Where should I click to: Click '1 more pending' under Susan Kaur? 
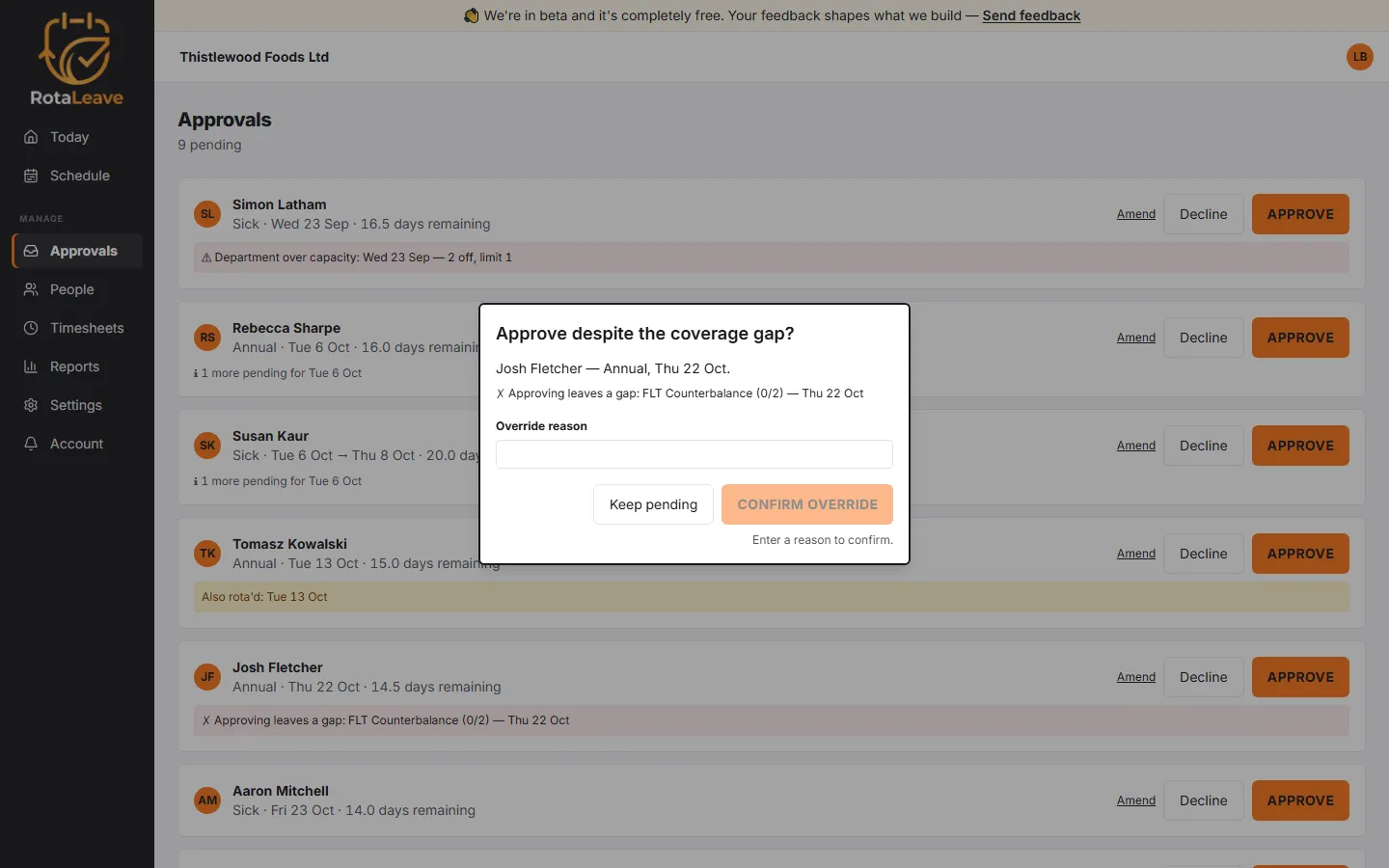point(278,481)
